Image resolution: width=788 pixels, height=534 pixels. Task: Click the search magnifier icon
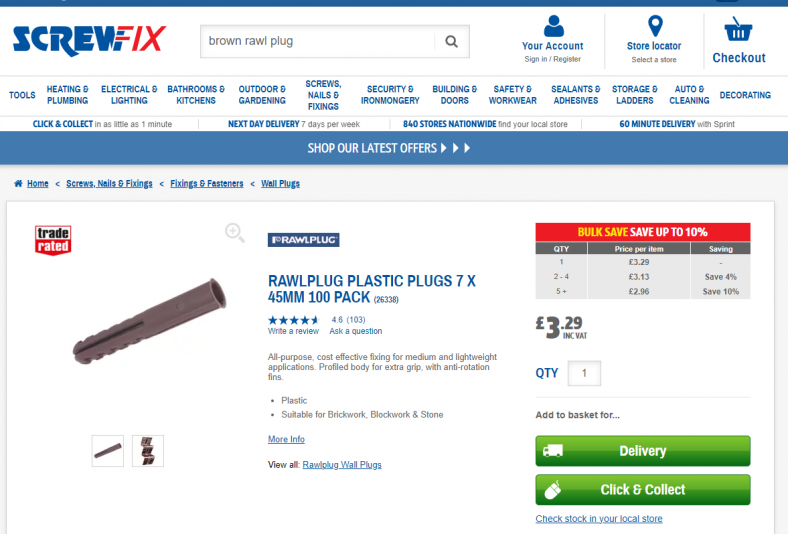pyautogui.click(x=451, y=41)
